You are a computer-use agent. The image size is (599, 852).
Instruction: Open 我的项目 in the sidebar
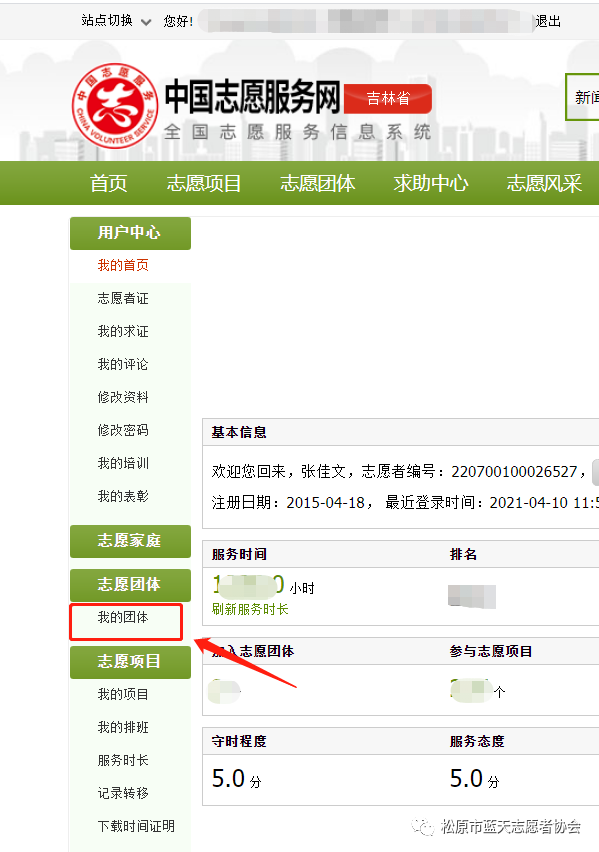tap(123, 694)
